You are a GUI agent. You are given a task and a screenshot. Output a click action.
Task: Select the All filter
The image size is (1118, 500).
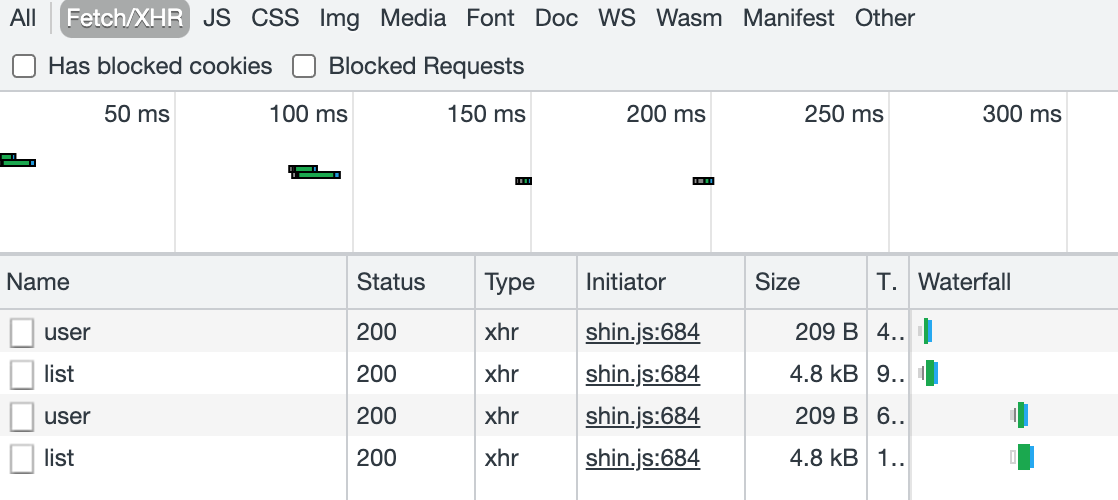[x=23, y=18]
